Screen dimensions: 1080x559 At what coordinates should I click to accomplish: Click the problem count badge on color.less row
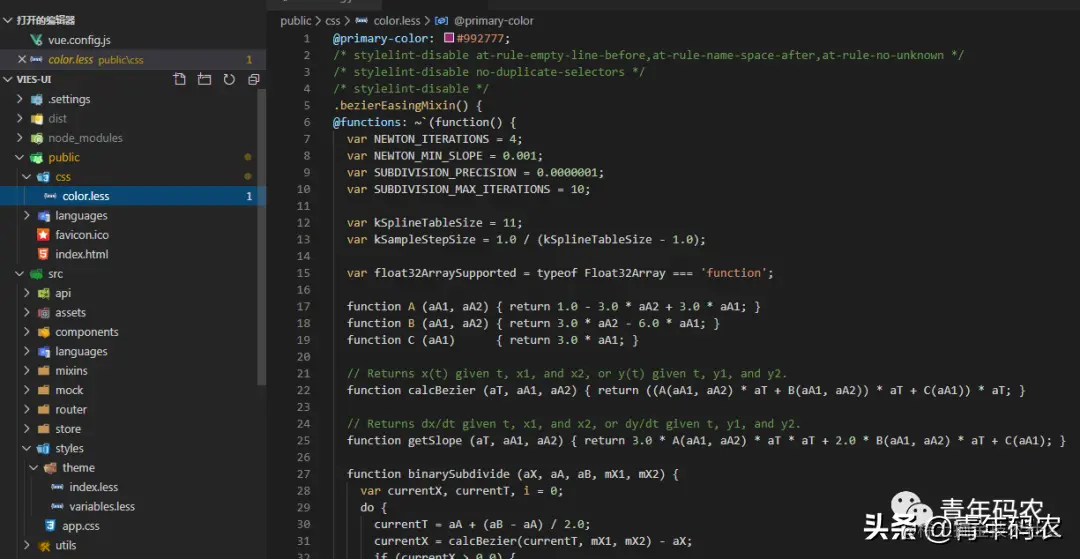[249, 196]
